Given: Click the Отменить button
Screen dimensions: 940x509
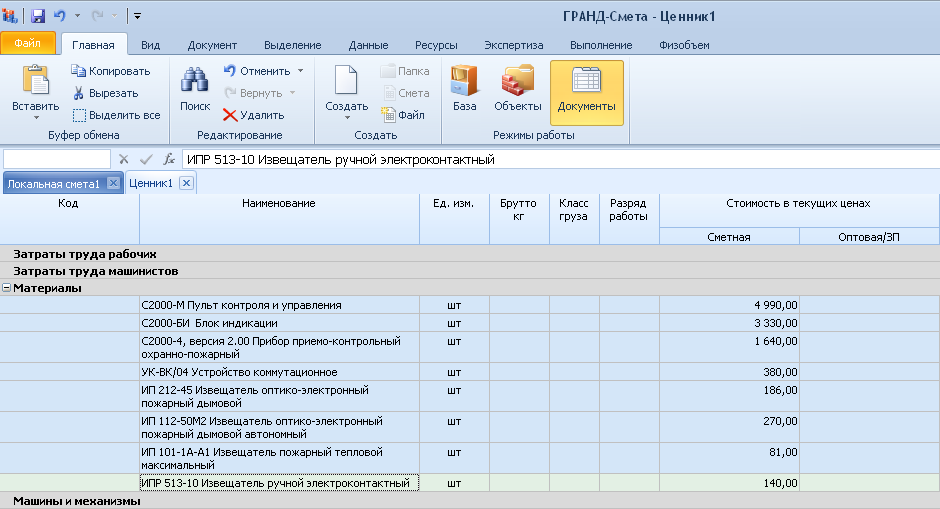Looking at the screenshot, I should [257, 71].
